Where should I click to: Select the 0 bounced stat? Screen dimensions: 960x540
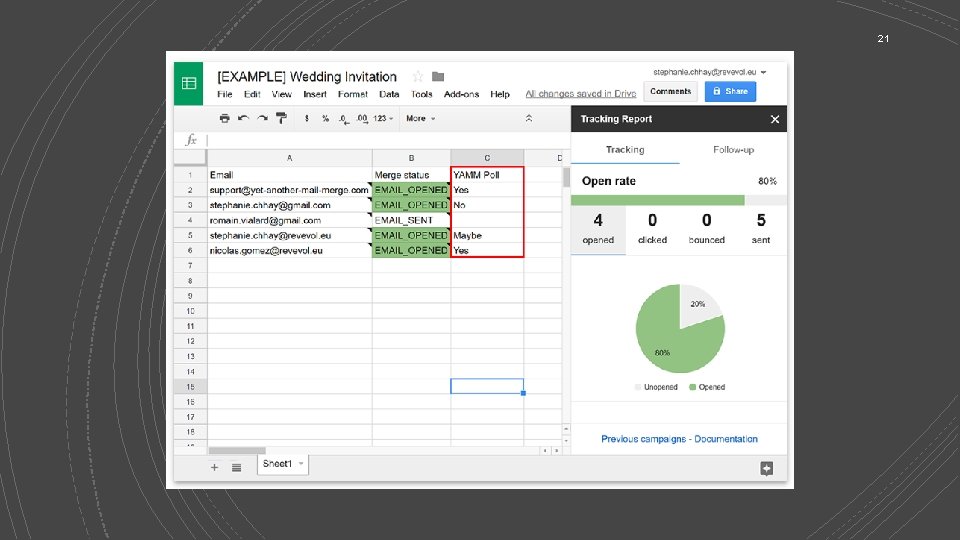click(x=707, y=229)
